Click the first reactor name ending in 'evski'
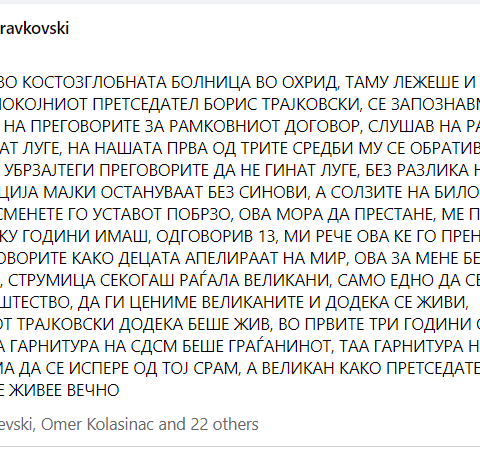This screenshot has width=480, height=450. 18,424
